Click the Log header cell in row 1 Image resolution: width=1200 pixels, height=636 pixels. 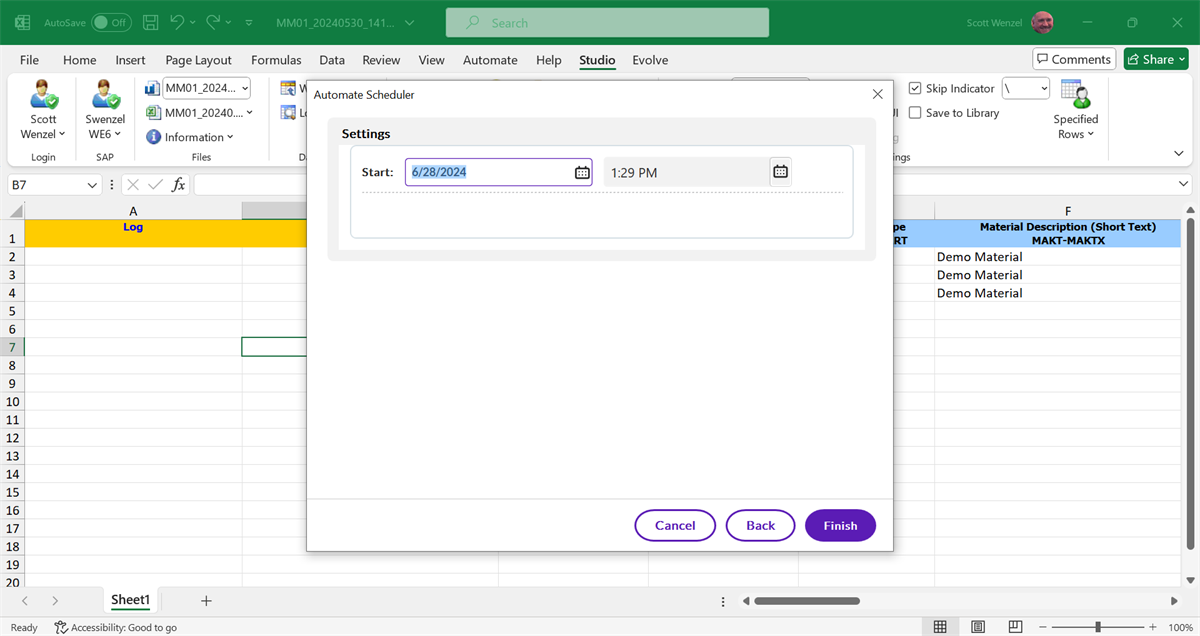(x=133, y=233)
